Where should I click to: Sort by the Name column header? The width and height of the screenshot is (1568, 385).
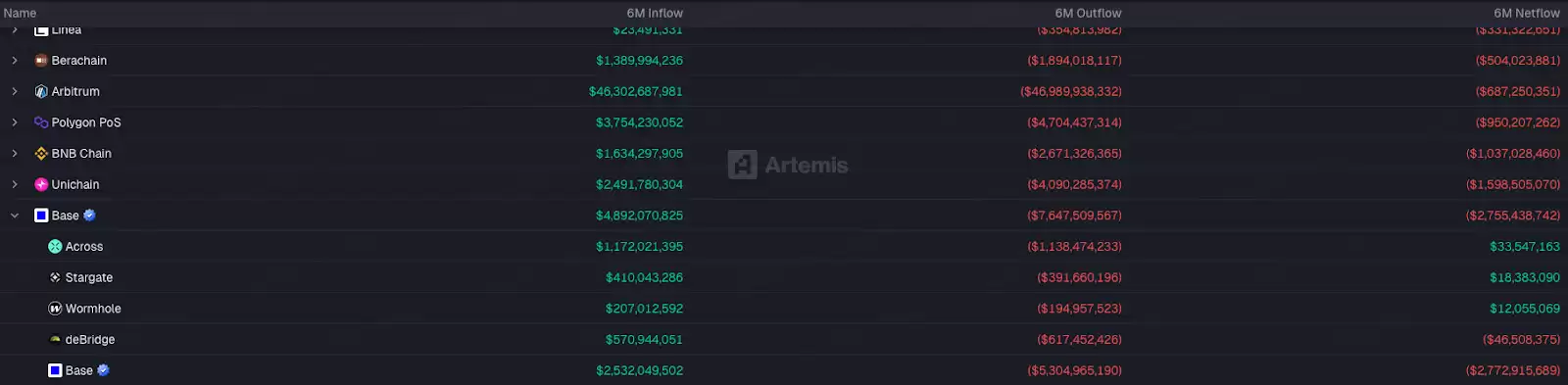tap(20, 13)
